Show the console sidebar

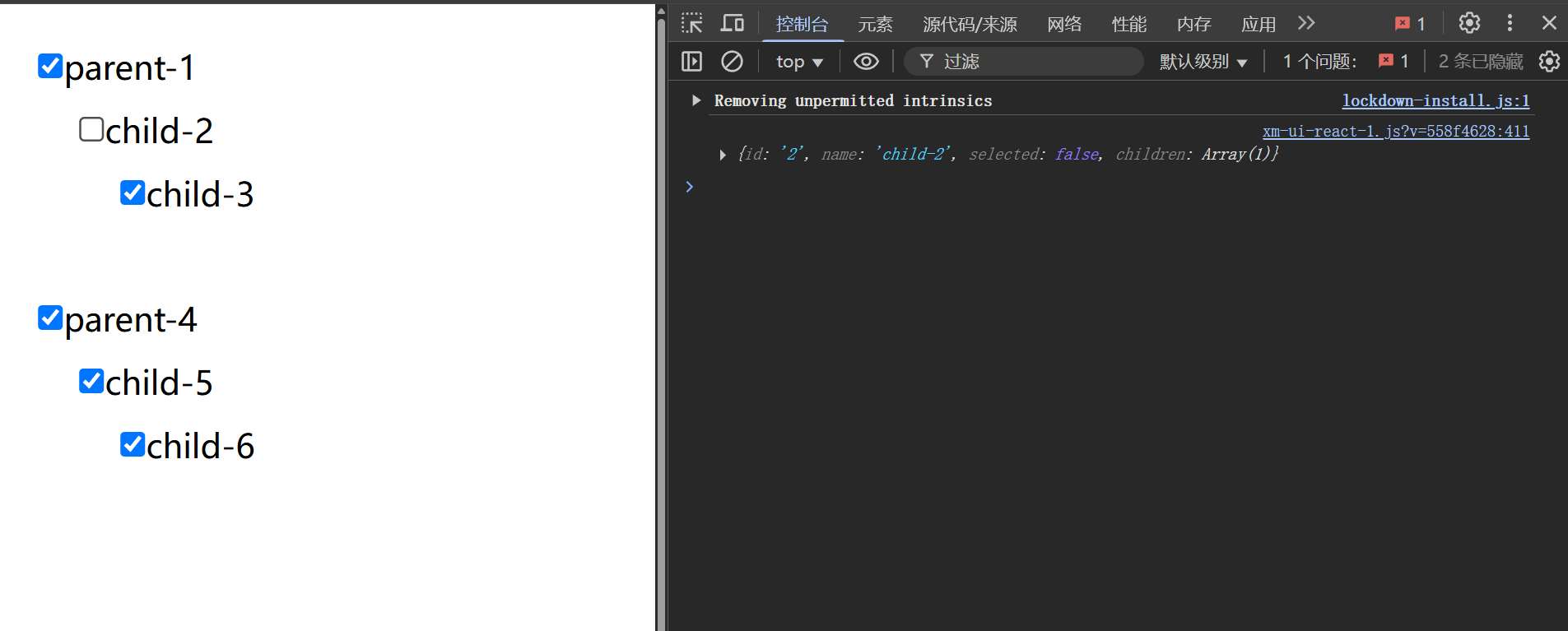point(692,61)
